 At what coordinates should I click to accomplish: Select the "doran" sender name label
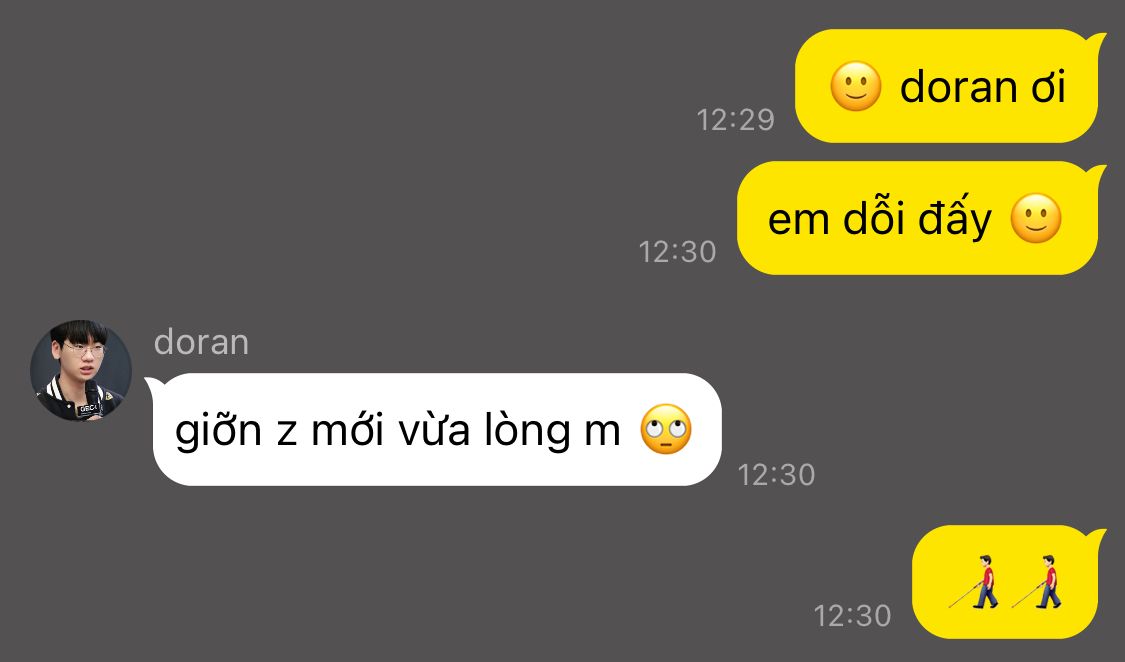[201, 342]
